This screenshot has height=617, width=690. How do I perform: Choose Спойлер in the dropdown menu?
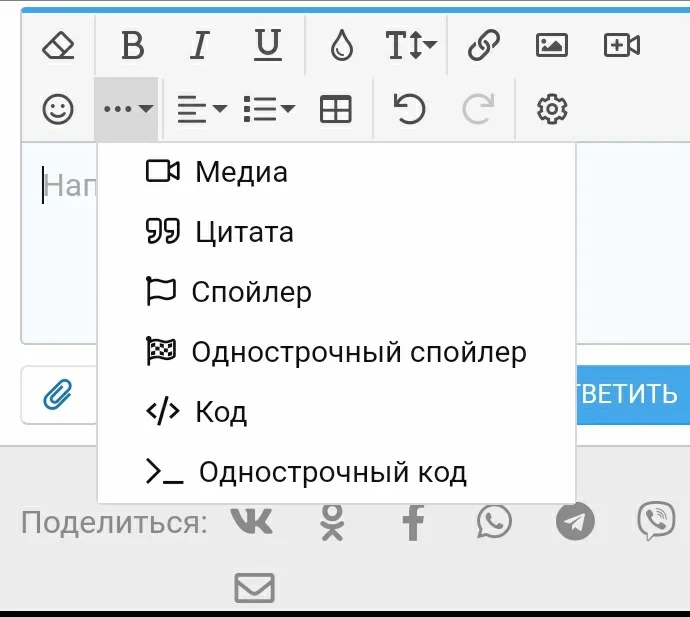click(251, 292)
